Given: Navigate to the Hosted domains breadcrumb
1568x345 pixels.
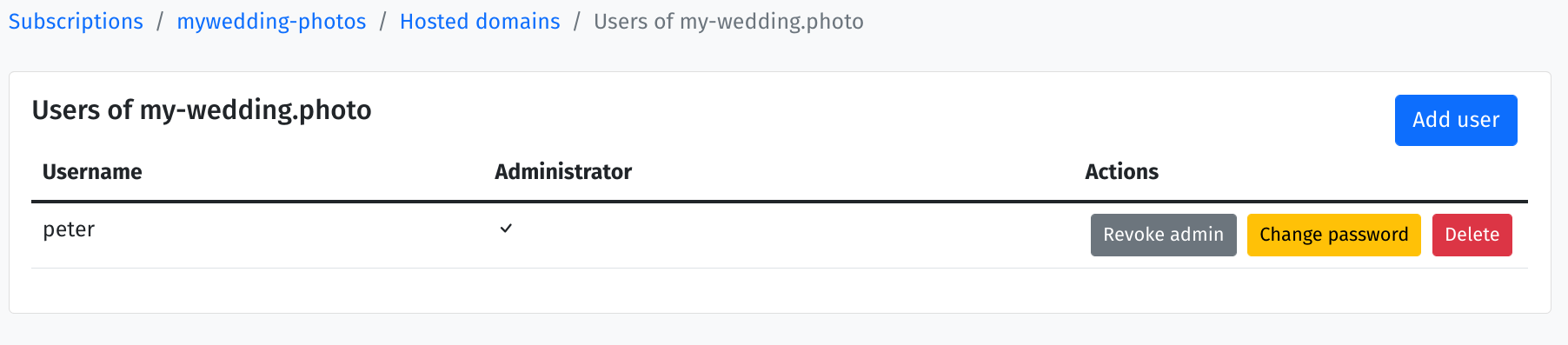Looking at the screenshot, I should [x=480, y=22].
